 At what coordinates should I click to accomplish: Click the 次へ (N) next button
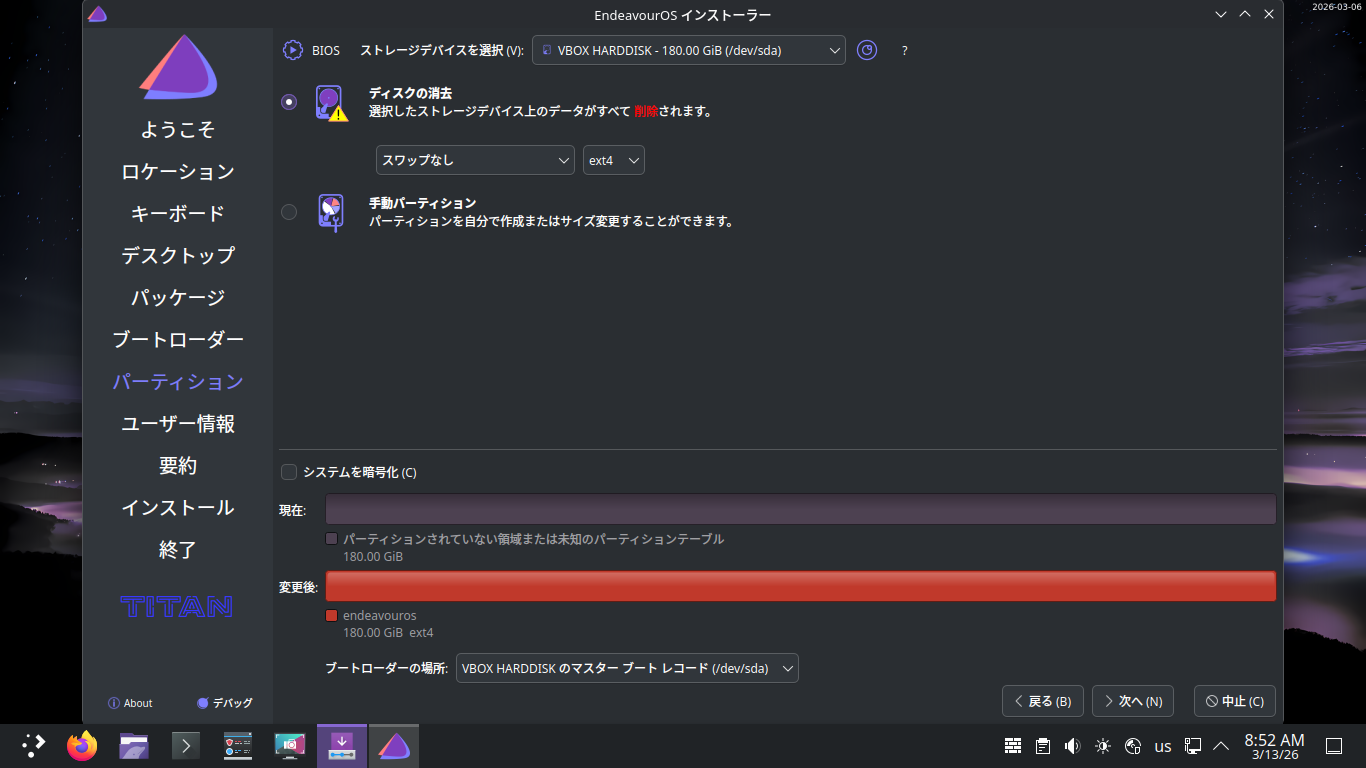click(1133, 701)
